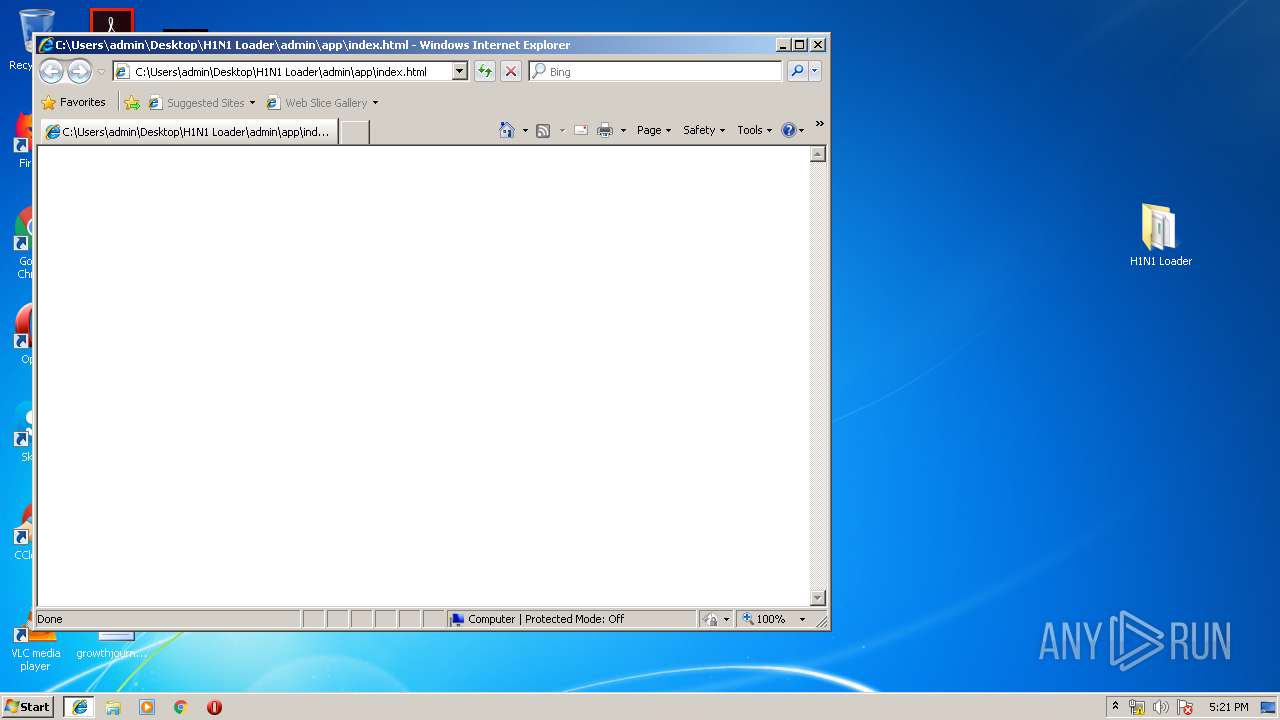Select the growthjourn desktop file
Viewport: 1280px width, 720px height.
coord(111,646)
